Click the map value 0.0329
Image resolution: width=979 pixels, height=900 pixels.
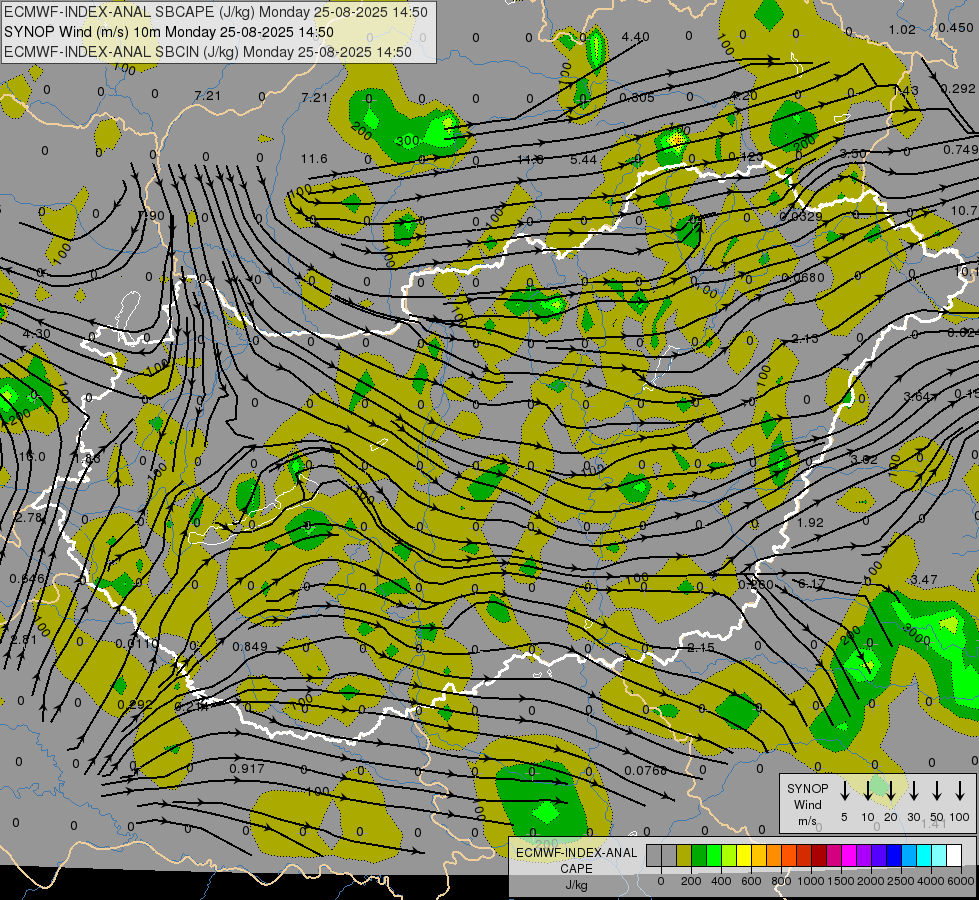(801, 216)
